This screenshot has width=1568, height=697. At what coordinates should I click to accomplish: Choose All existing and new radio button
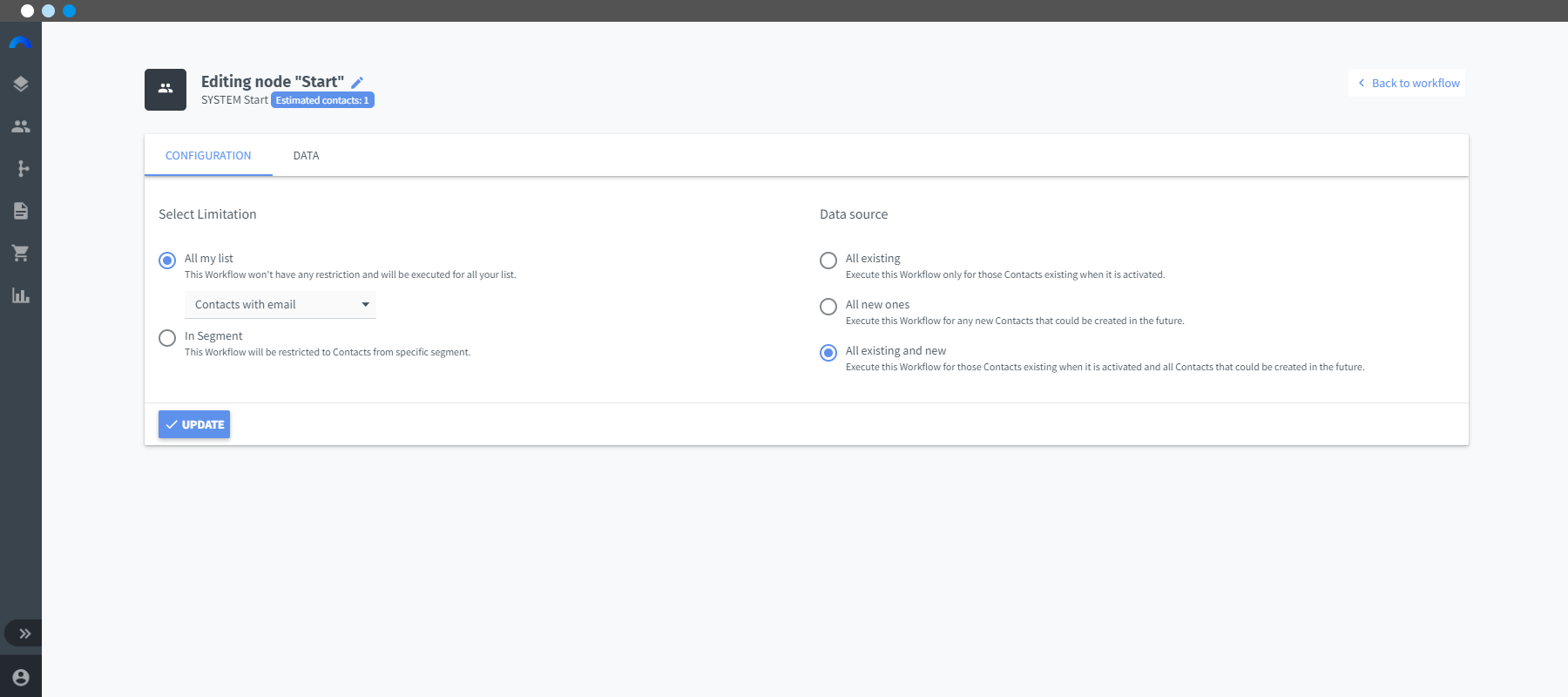click(x=828, y=353)
